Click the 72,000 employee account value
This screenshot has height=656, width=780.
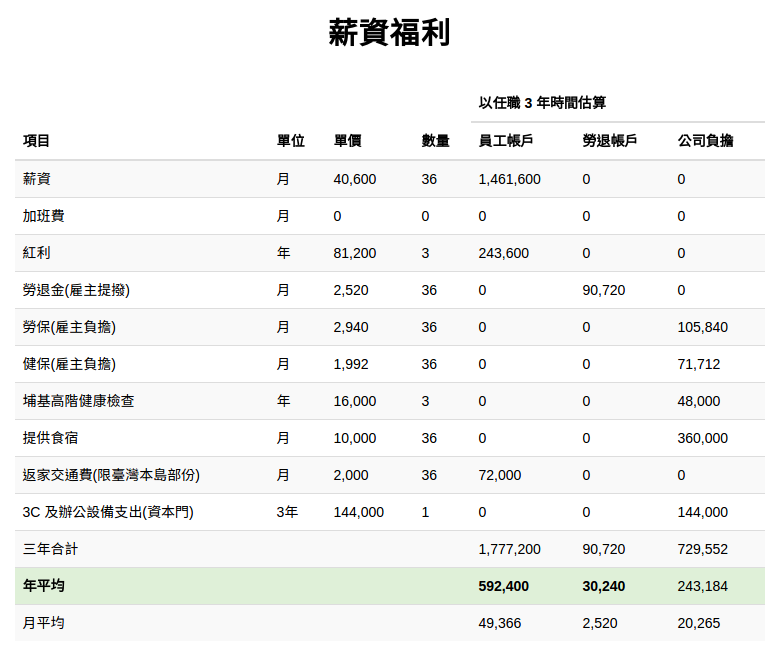point(499,475)
